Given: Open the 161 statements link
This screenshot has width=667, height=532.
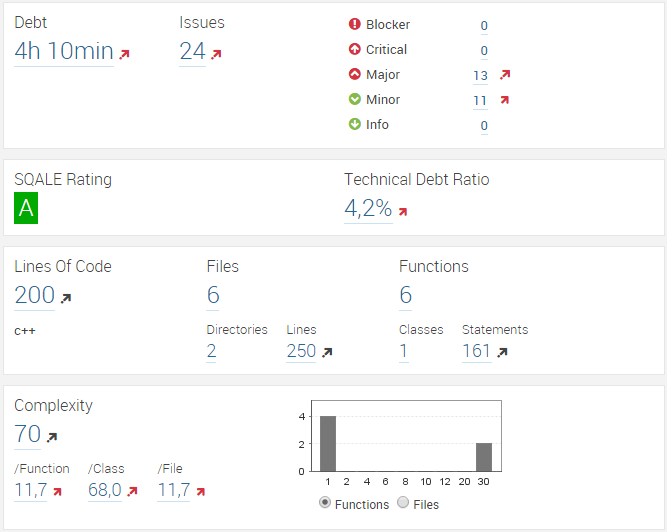Looking at the screenshot, I should [x=476, y=351].
